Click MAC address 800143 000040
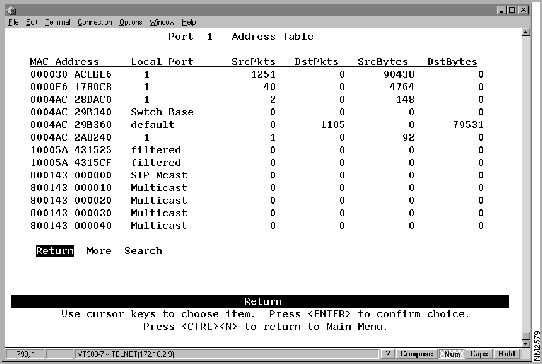The height and width of the screenshot is (364, 542). tap(71, 225)
